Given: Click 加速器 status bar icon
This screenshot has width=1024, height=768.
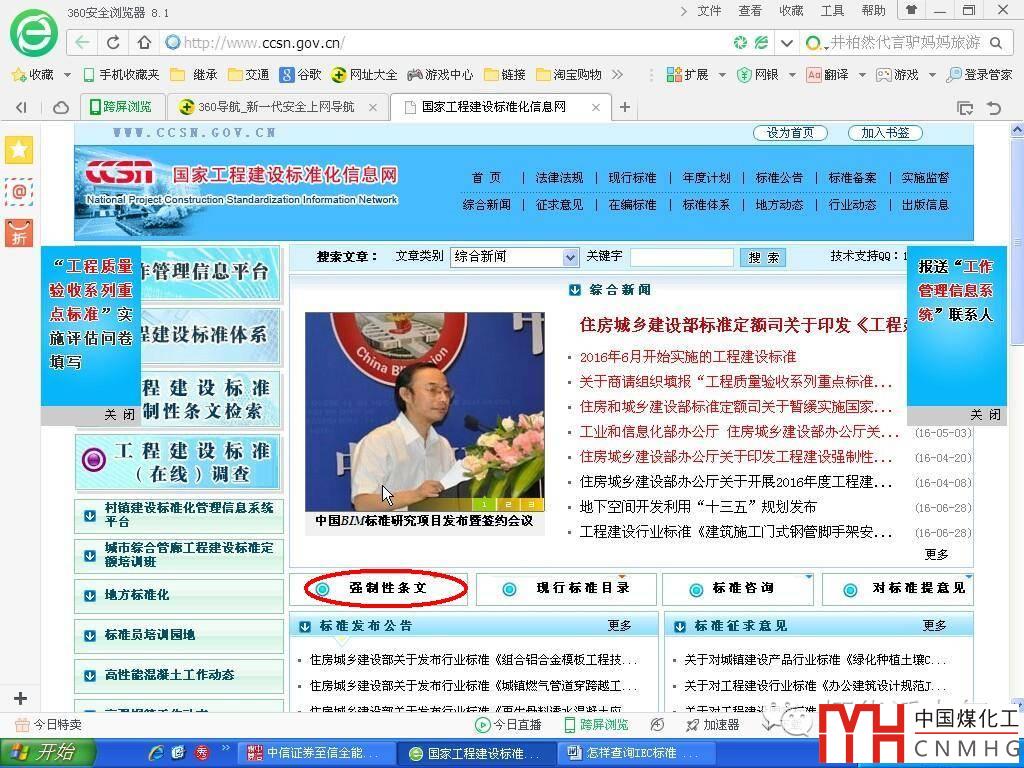Looking at the screenshot, I should (x=712, y=724).
